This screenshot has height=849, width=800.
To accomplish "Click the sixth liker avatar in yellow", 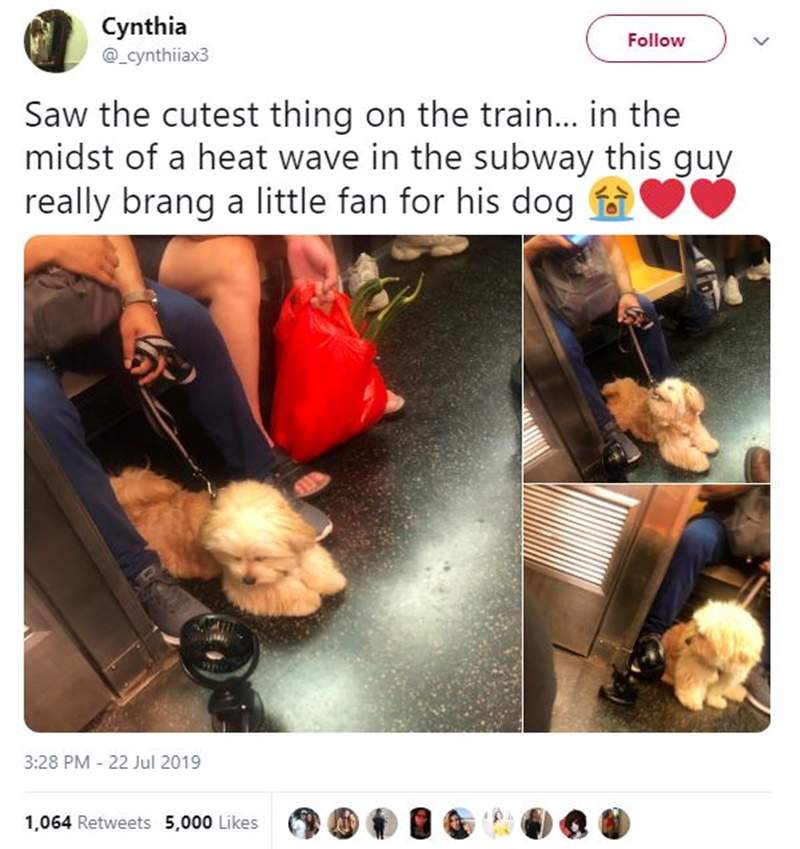I will coord(497,823).
